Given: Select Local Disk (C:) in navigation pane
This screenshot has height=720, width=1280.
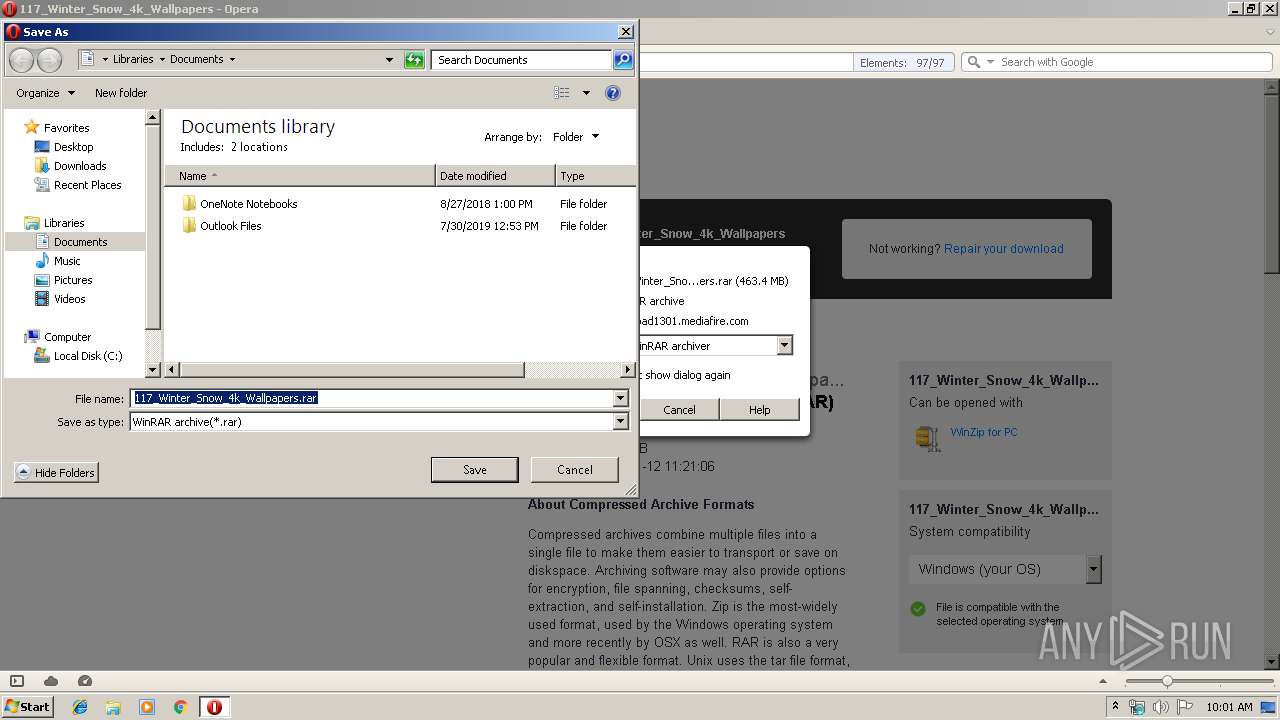Looking at the screenshot, I should pyautogui.click(x=78, y=356).
